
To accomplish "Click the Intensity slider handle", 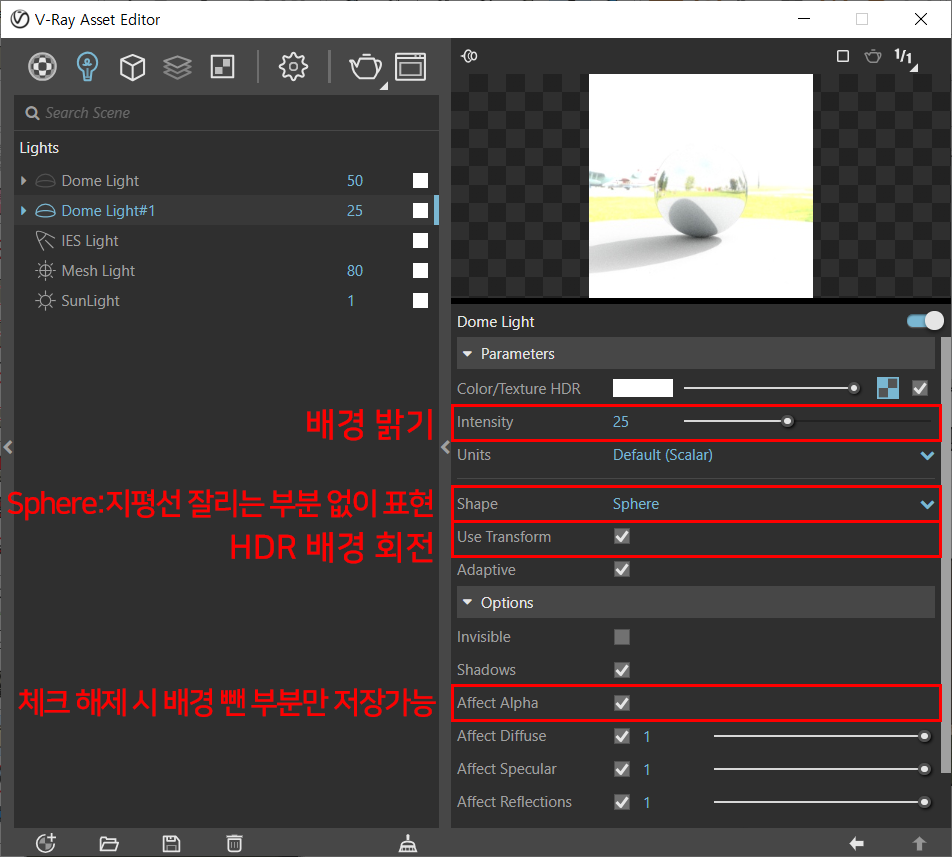I will [x=787, y=421].
